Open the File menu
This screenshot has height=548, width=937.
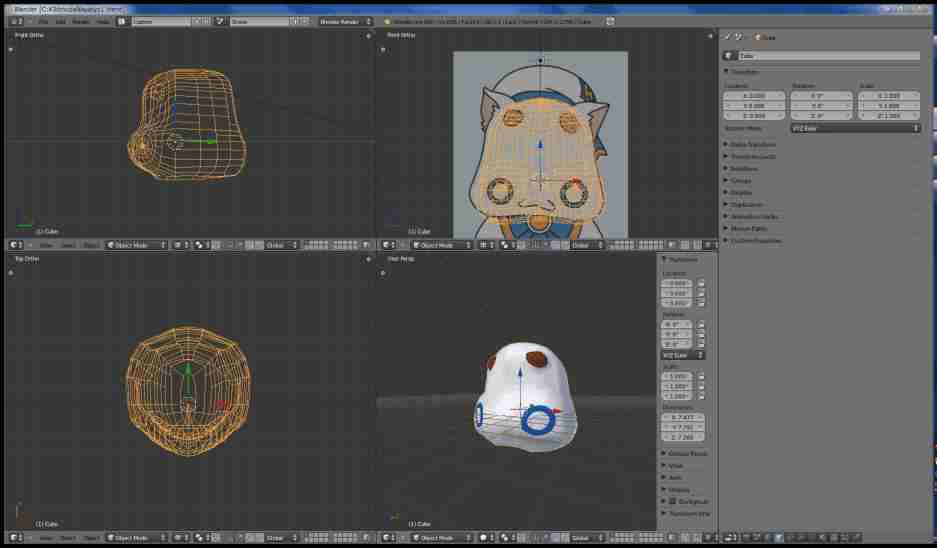point(43,22)
